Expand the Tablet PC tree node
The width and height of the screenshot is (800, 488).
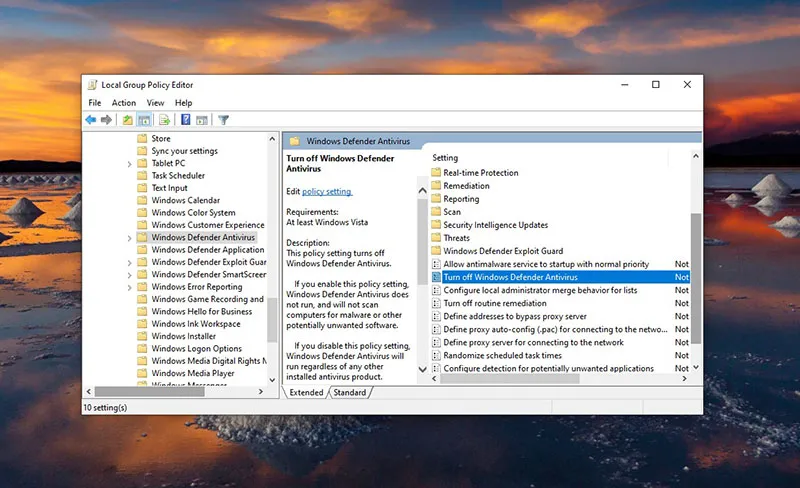(x=130, y=163)
